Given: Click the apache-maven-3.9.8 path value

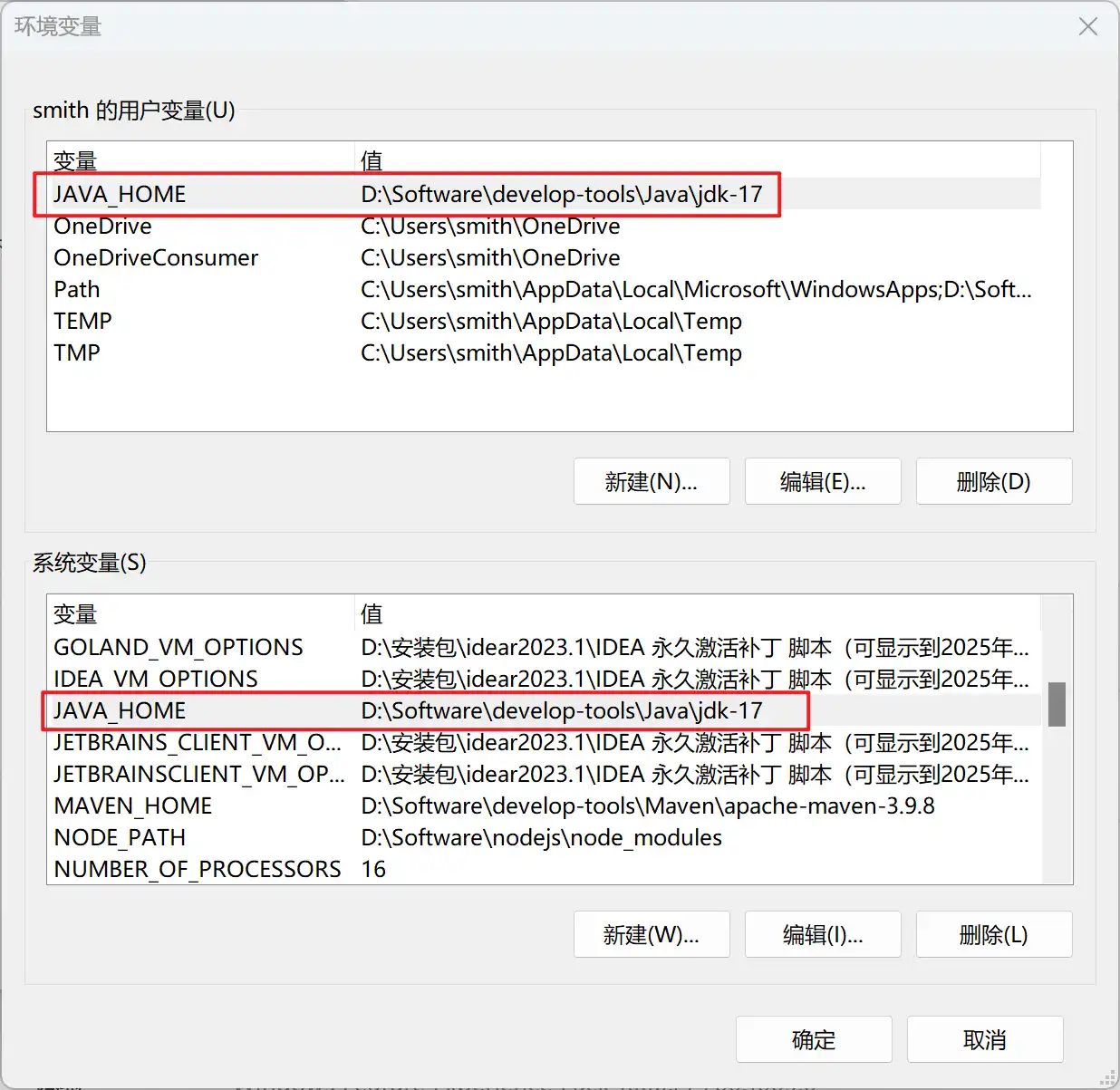Looking at the screenshot, I should 648,805.
